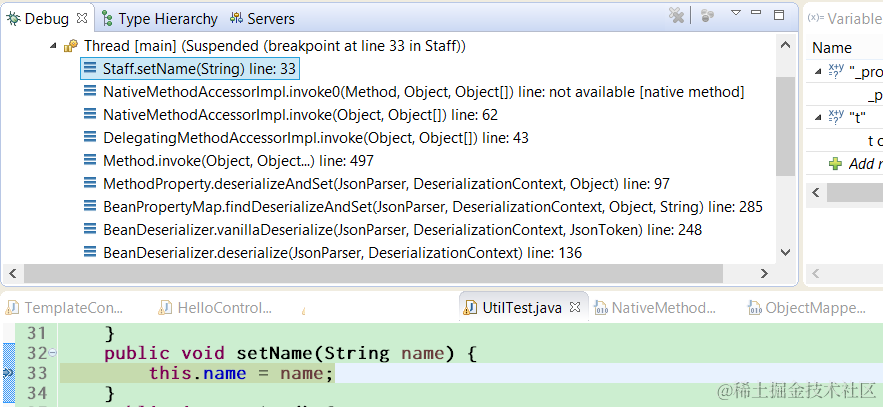Click the thread icon beside Thread [main]

(x=70, y=46)
